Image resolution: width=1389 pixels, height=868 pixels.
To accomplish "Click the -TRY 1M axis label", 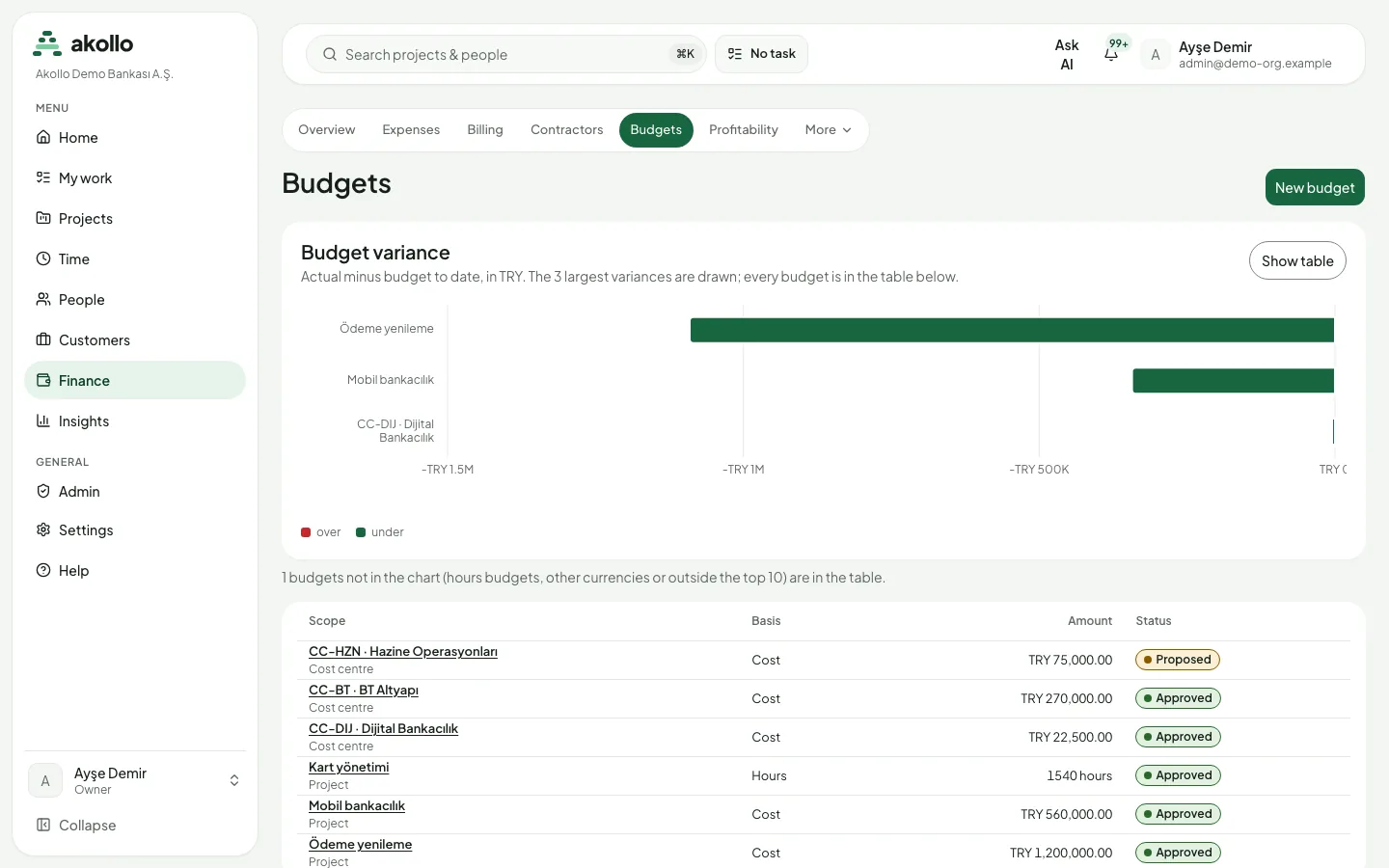I will tap(744, 470).
